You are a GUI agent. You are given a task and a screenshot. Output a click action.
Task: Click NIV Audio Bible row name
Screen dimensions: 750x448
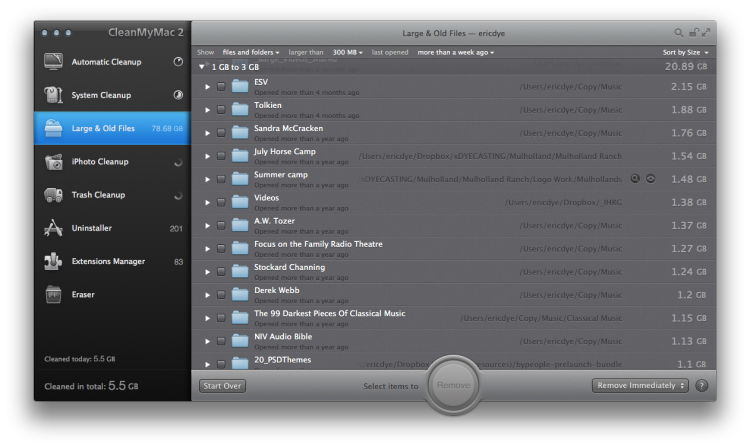(x=283, y=337)
